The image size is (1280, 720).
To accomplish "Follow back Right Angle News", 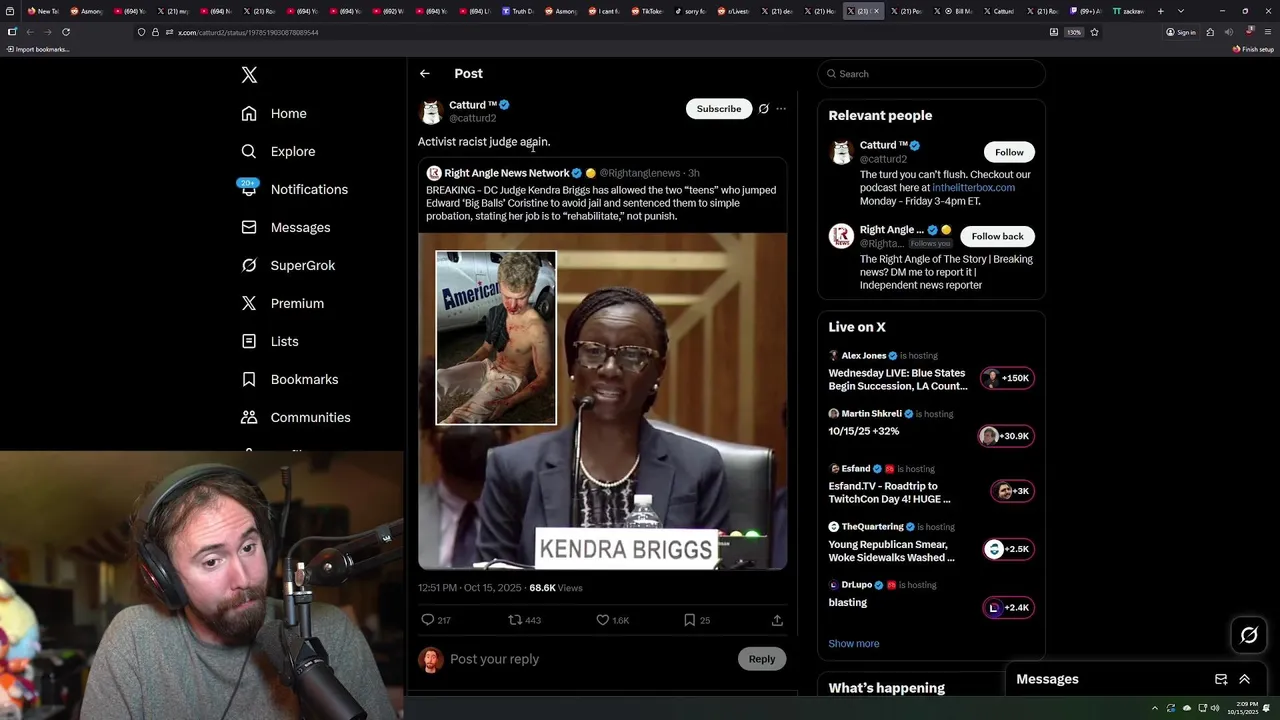I will coord(997,236).
